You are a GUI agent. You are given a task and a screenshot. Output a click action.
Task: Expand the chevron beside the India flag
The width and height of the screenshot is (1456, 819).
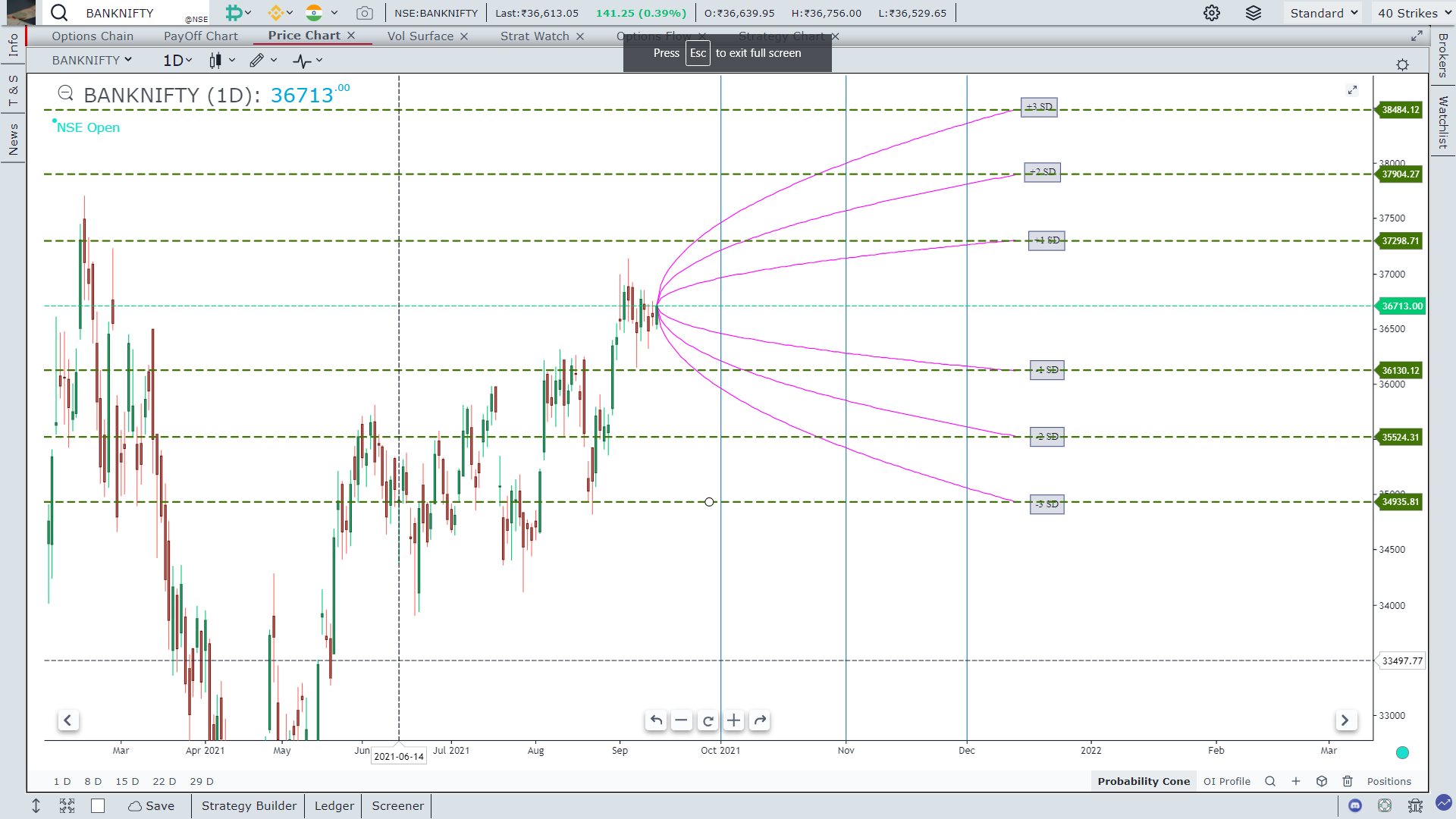point(334,13)
